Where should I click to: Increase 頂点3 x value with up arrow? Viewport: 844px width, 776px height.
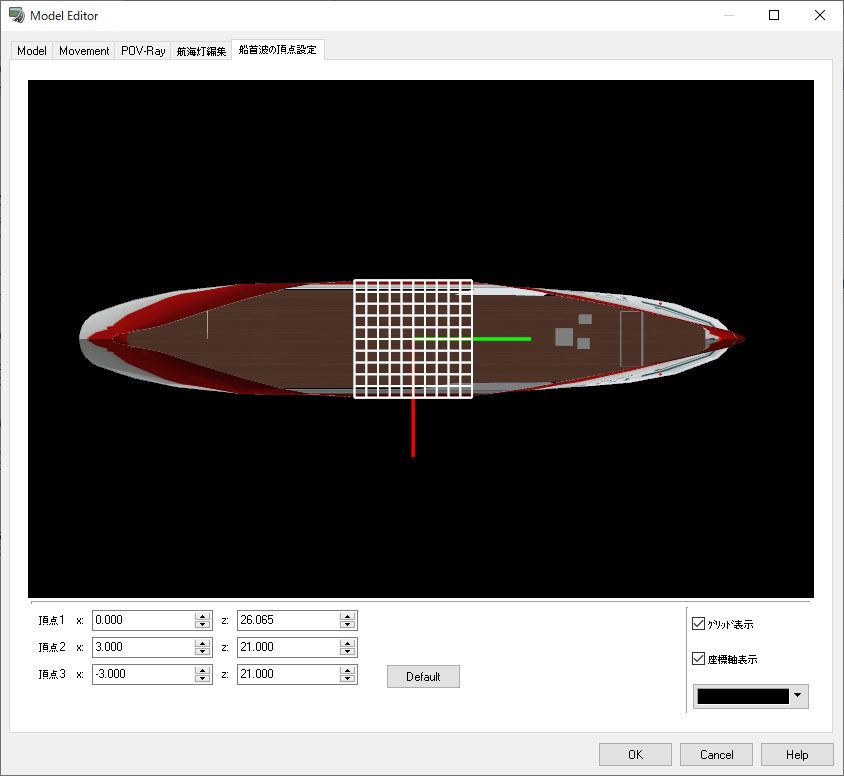tap(202, 670)
